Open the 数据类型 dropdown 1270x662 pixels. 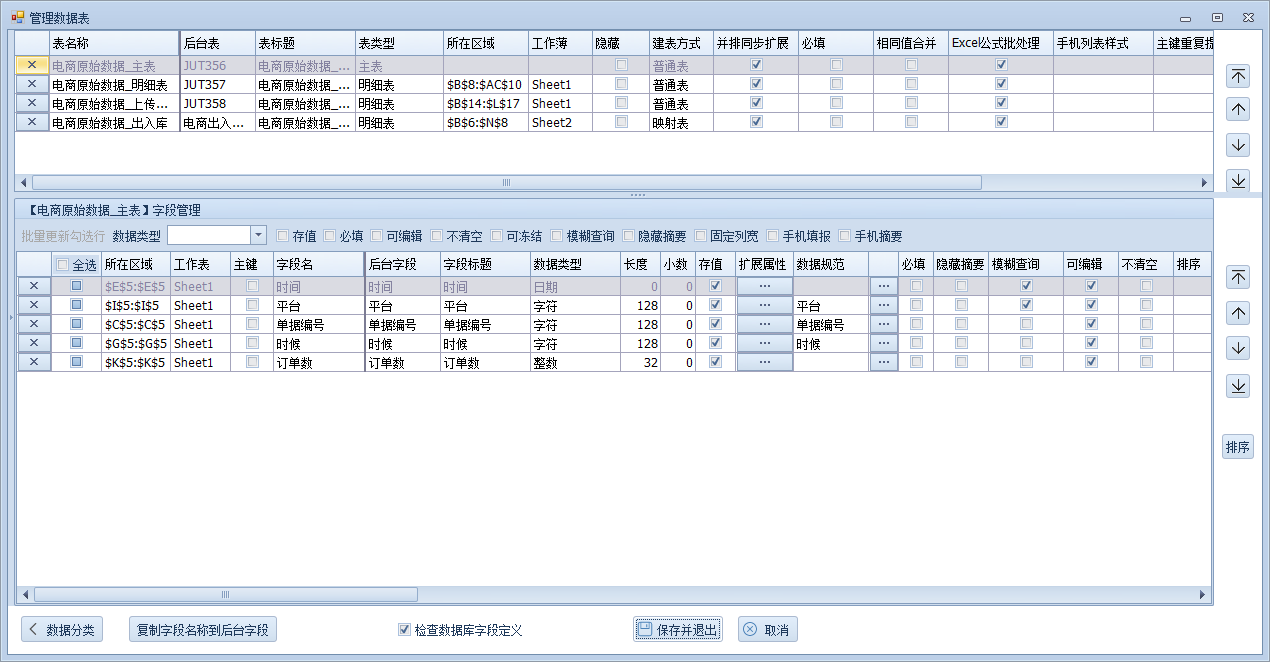(258, 235)
